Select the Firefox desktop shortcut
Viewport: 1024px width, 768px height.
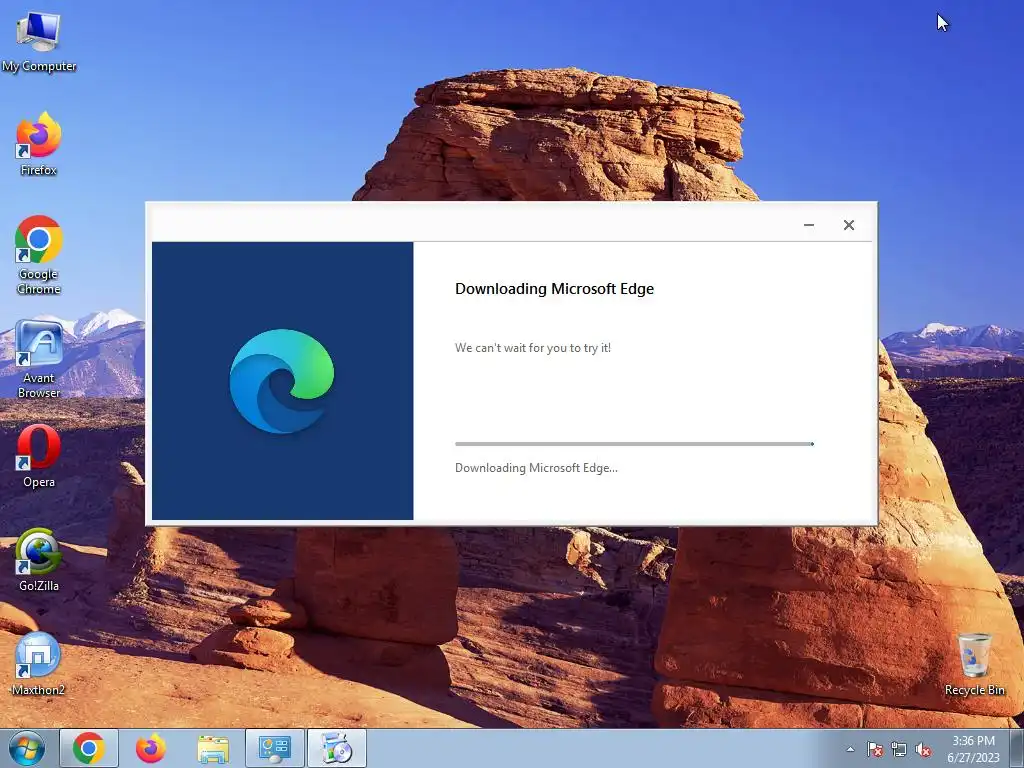coord(39,144)
